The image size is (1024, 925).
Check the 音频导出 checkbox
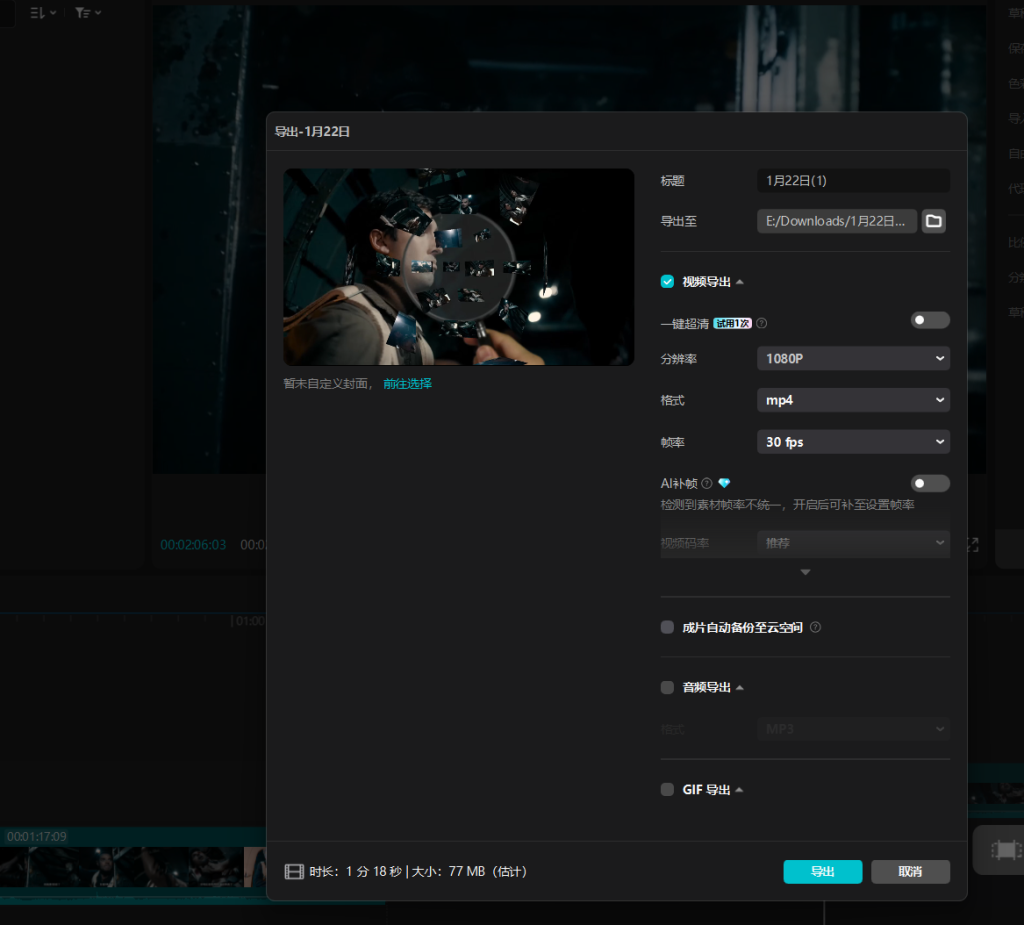(x=667, y=688)
